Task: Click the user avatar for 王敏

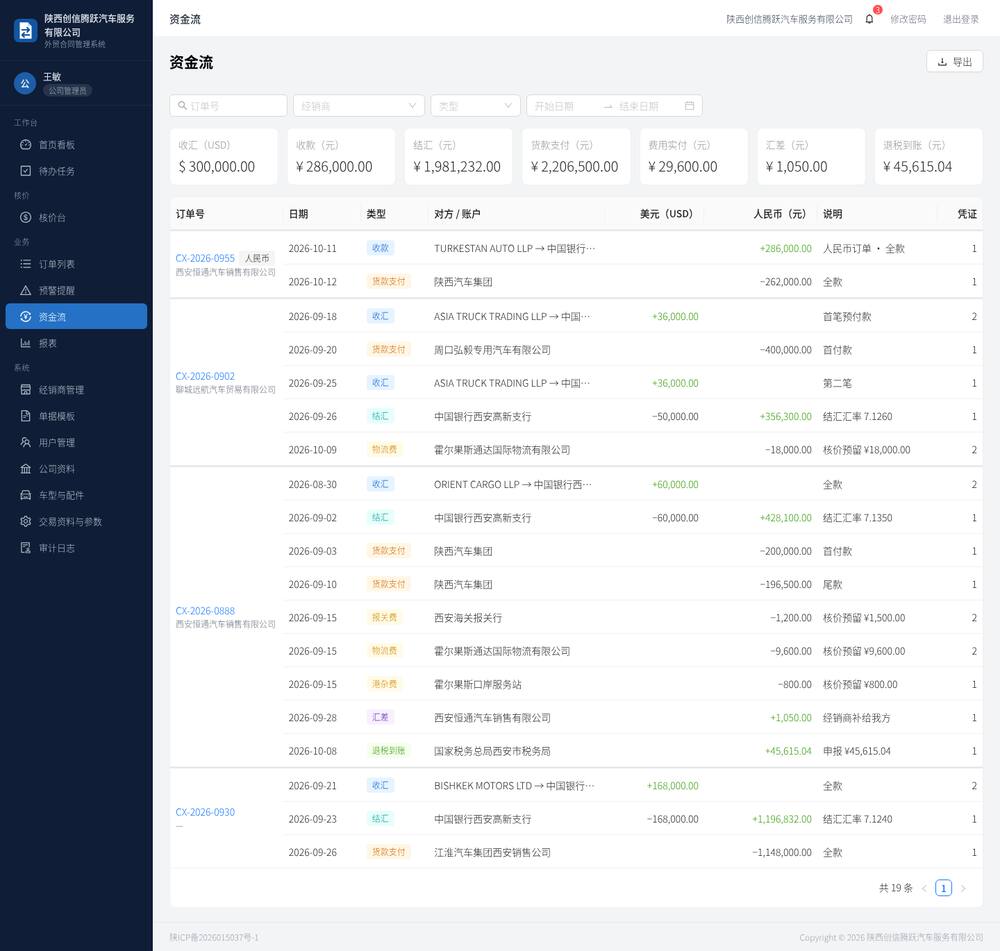Action: point(25,84)
